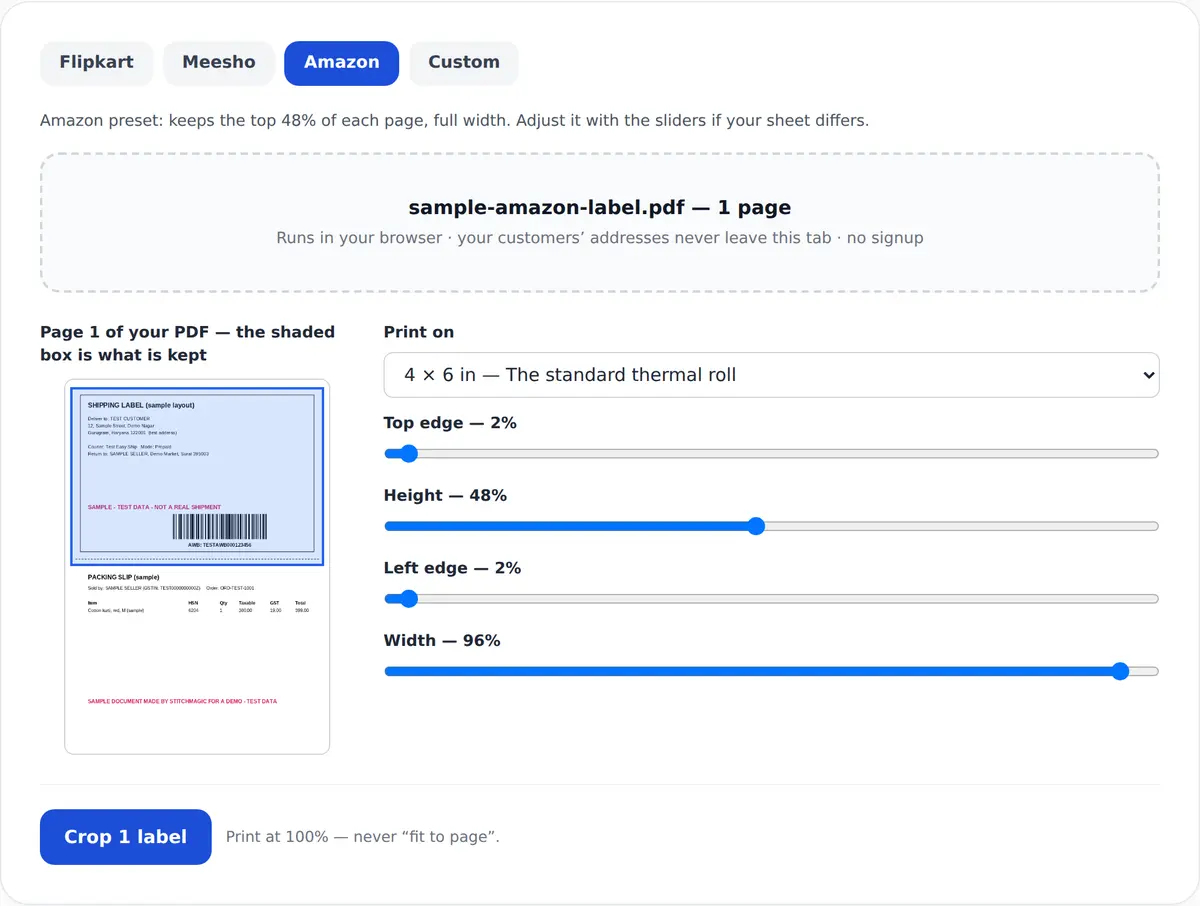
Task: Click the 'Width — 96%' label
Action: (x=442, y=640)
